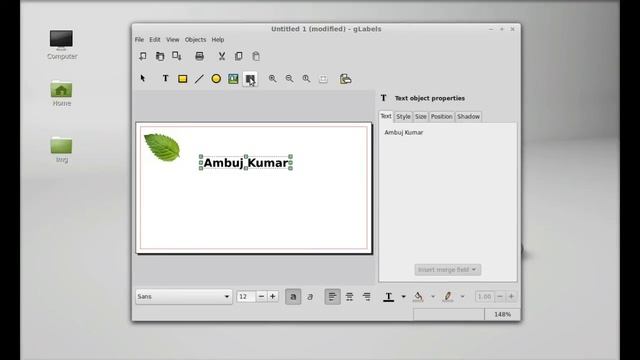Click the line width field showing 1.00

pos(484,297)
